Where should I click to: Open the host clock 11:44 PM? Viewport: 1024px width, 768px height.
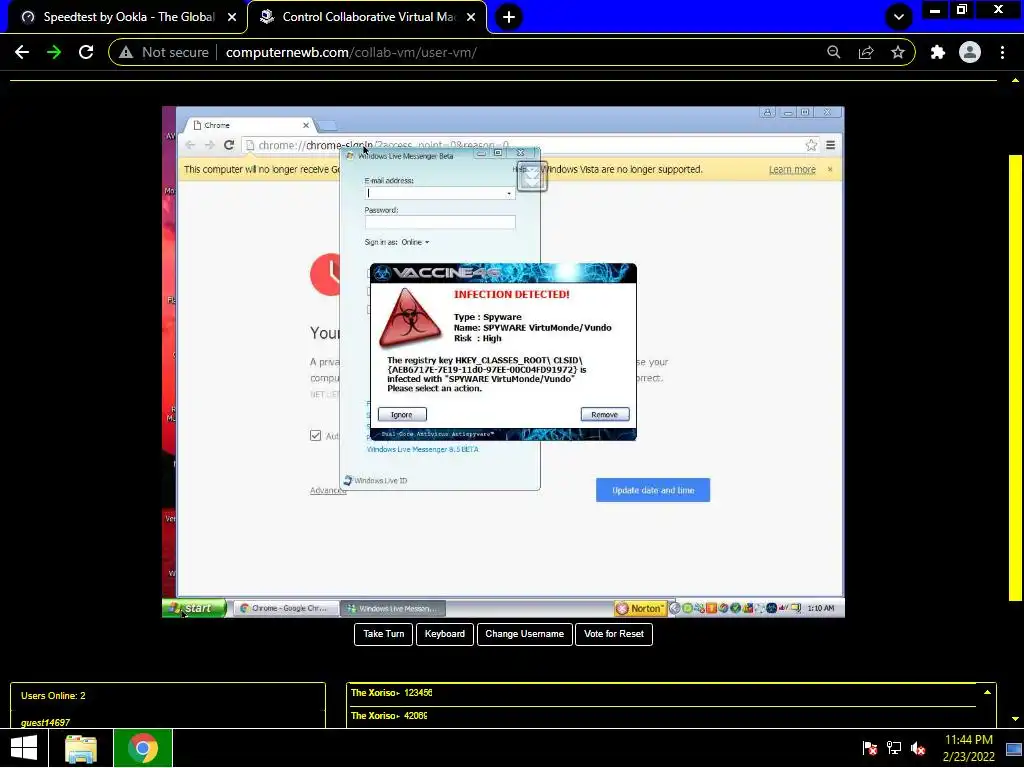click(968, 748)
